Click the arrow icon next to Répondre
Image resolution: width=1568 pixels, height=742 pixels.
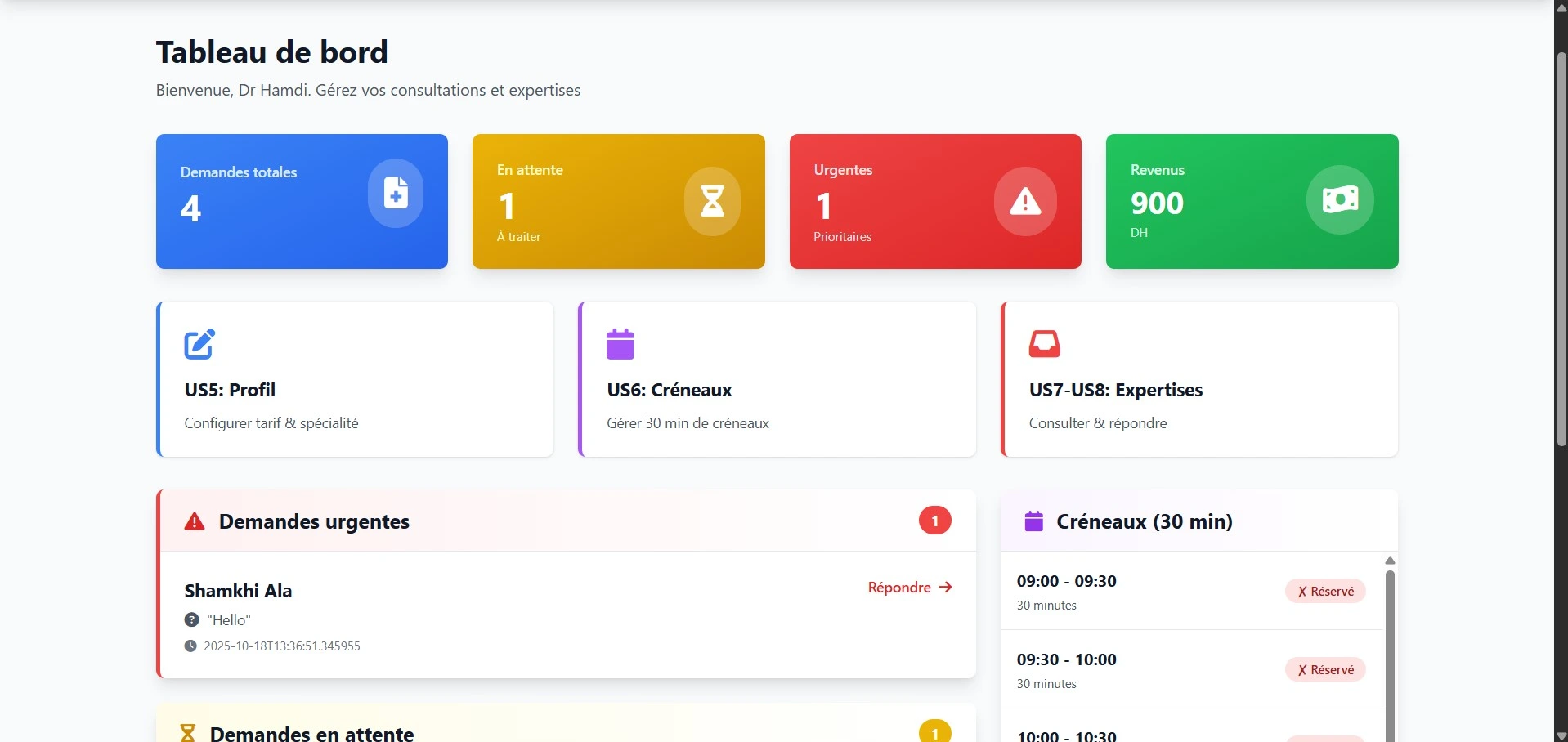click(x=946, y=588)
